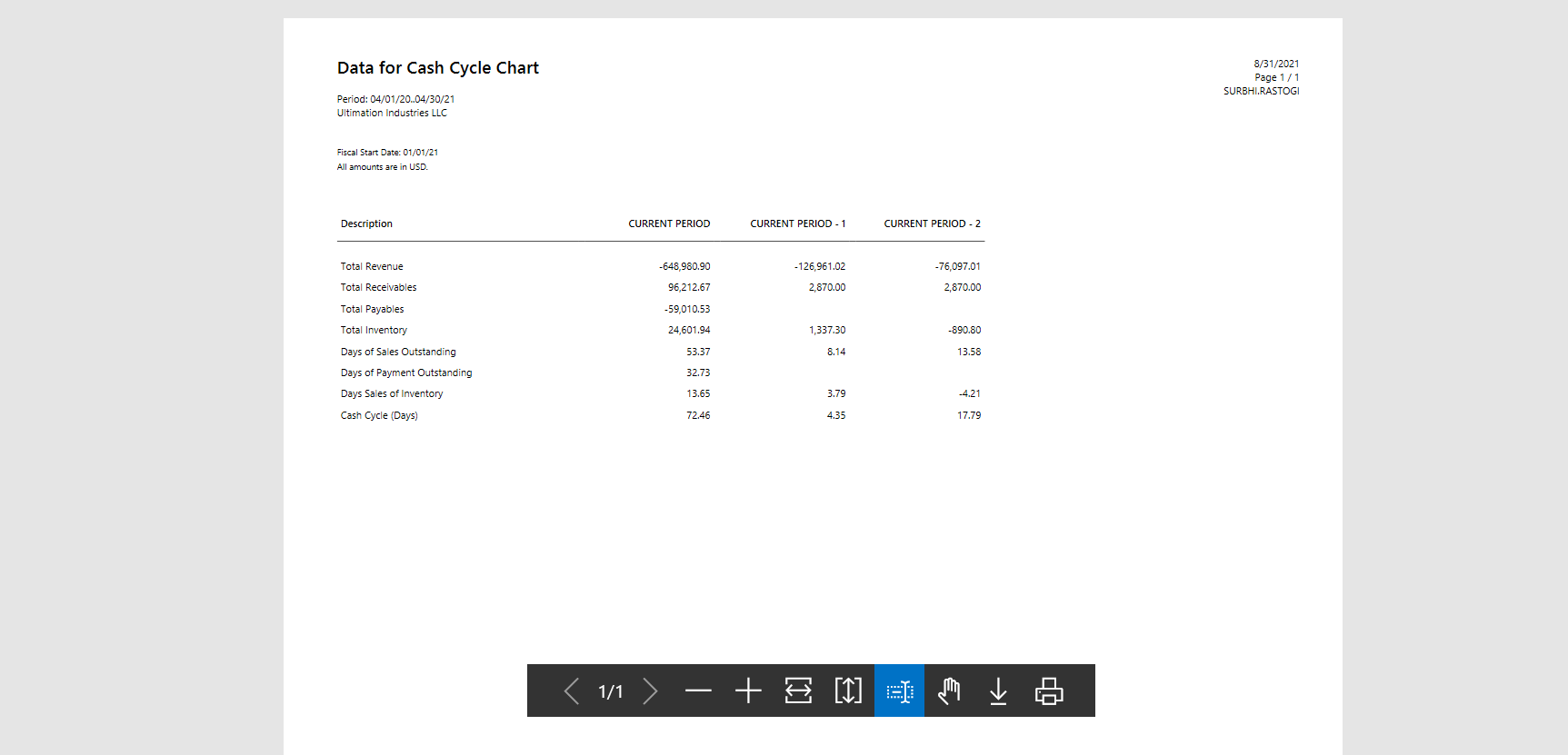Select the 'Total Revenue' row label
The height and width of the screenshot is (755, 1568).
[x=372, y=266]
